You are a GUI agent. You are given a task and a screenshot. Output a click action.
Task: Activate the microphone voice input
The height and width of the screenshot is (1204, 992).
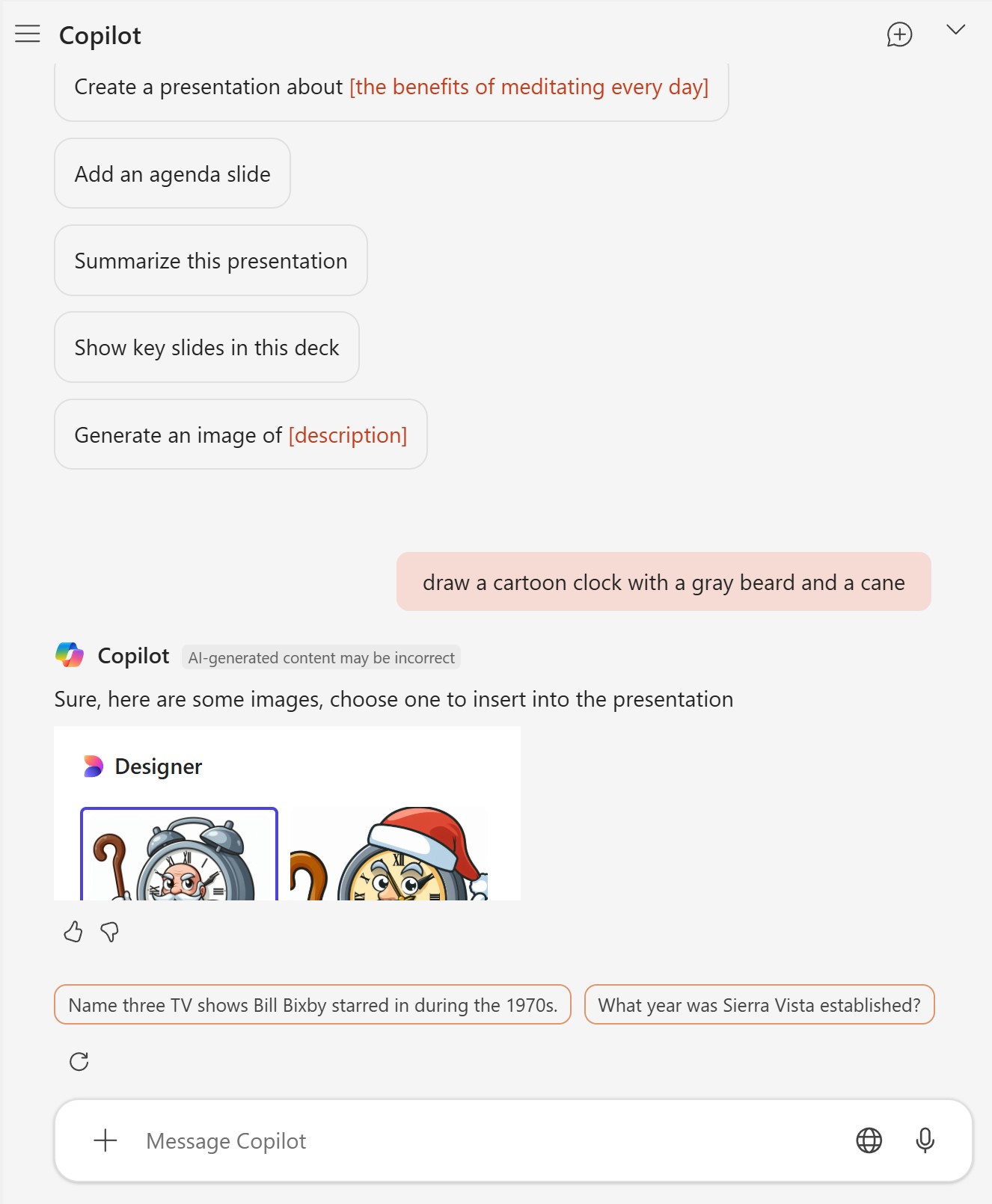[925, 1140]
